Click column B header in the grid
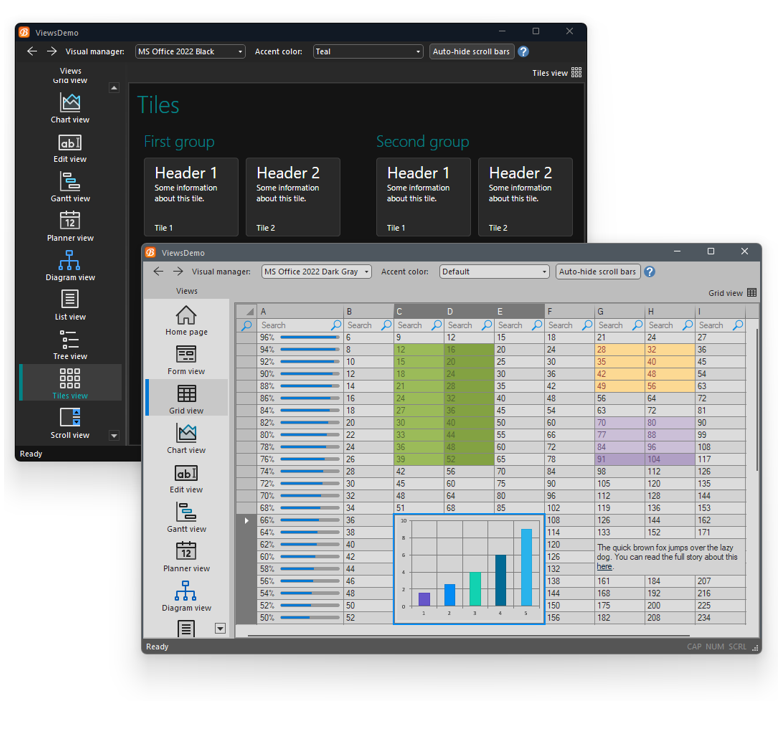783x733 pixels. pos(369,311)
